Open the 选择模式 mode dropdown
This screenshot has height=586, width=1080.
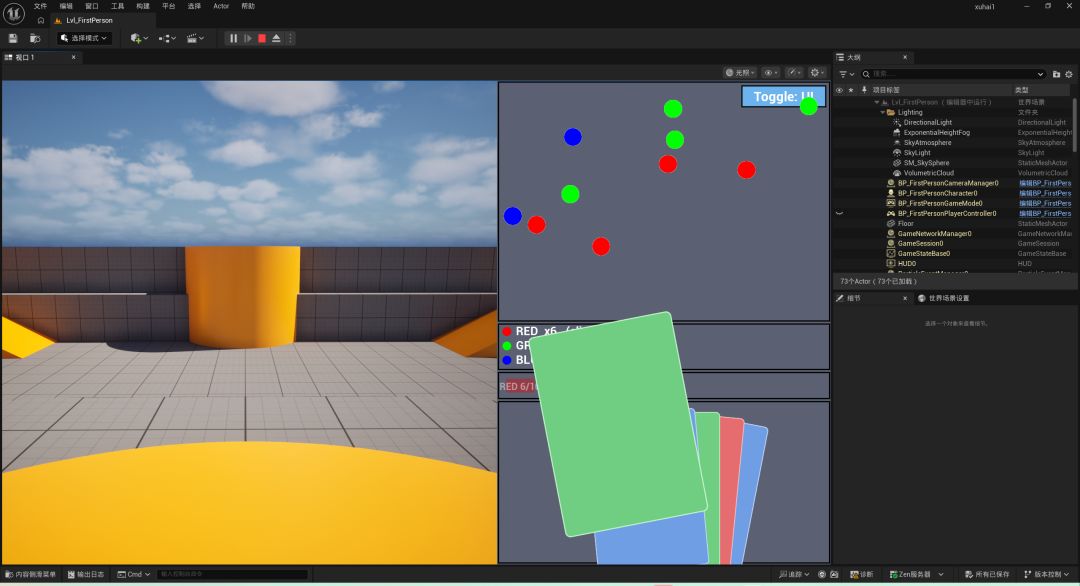(84, 39)
